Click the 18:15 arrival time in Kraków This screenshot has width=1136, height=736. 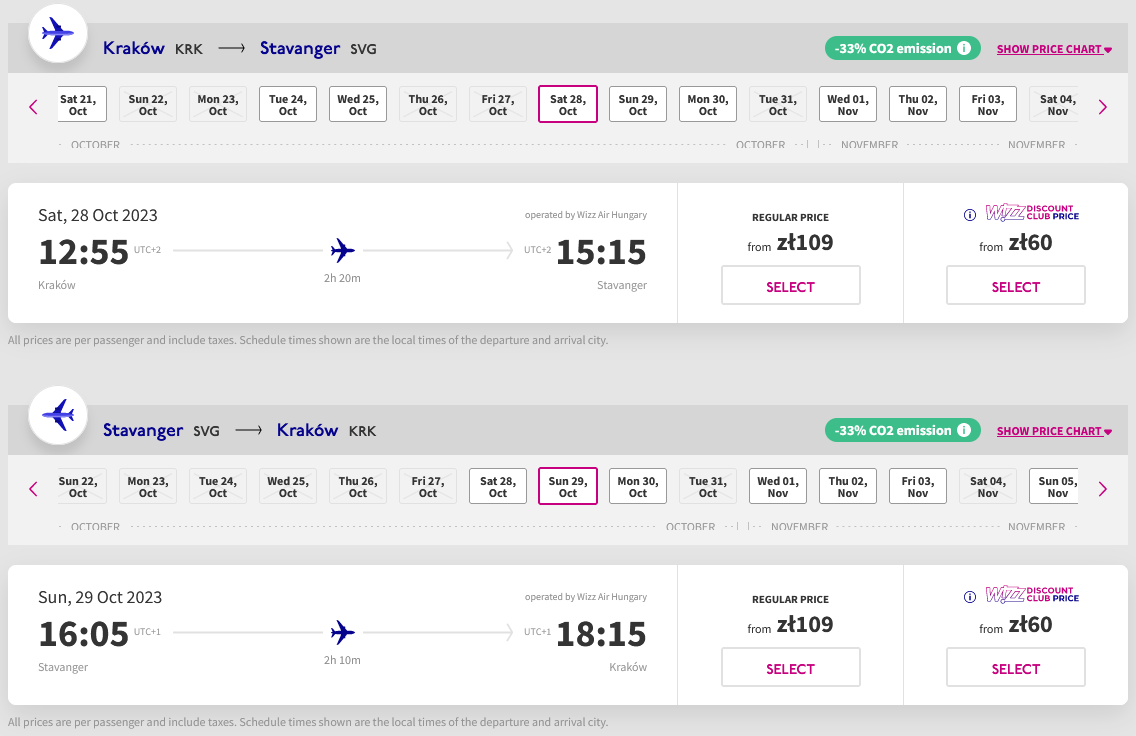pos(601,634)
